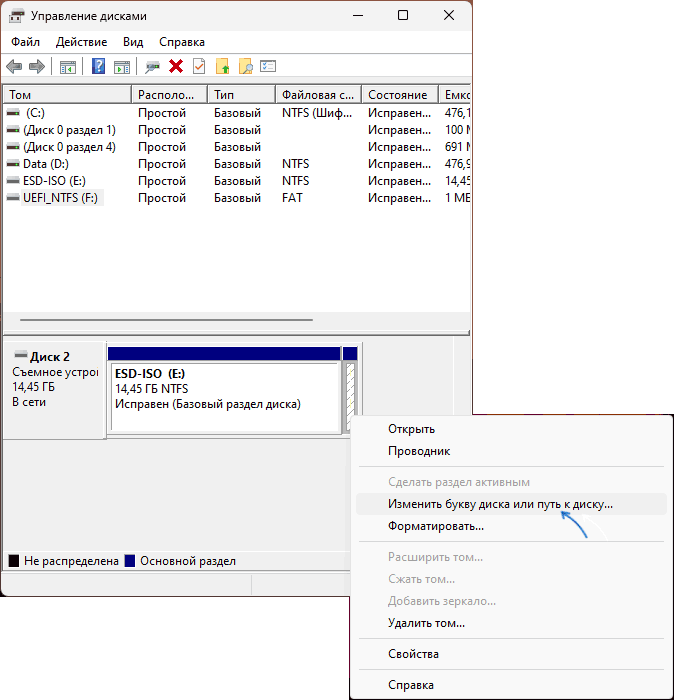Viewport: 674px width, 700px height.
Task: Open the blue Help question-mark icon
Action: [x=98, y=67]
